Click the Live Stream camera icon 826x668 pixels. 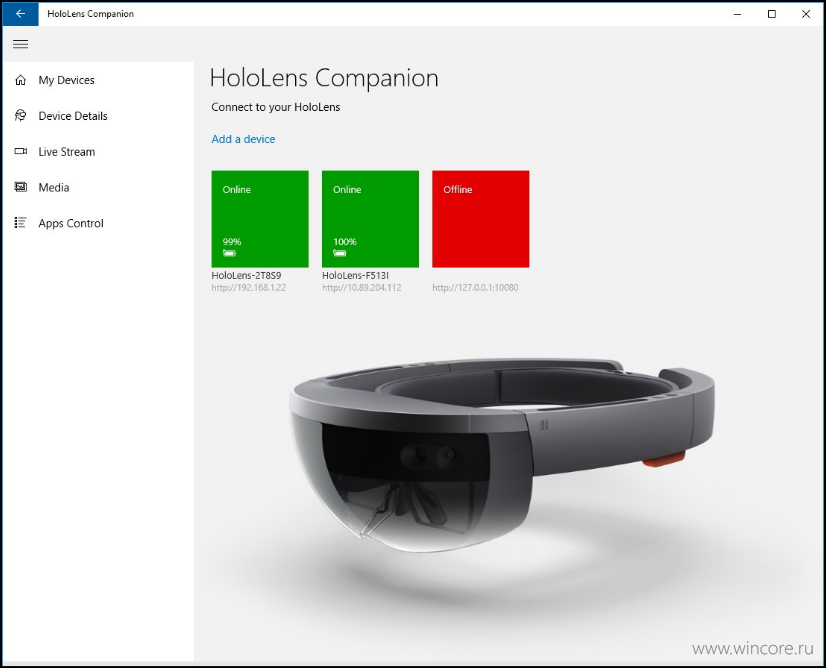tap(21, 151)
